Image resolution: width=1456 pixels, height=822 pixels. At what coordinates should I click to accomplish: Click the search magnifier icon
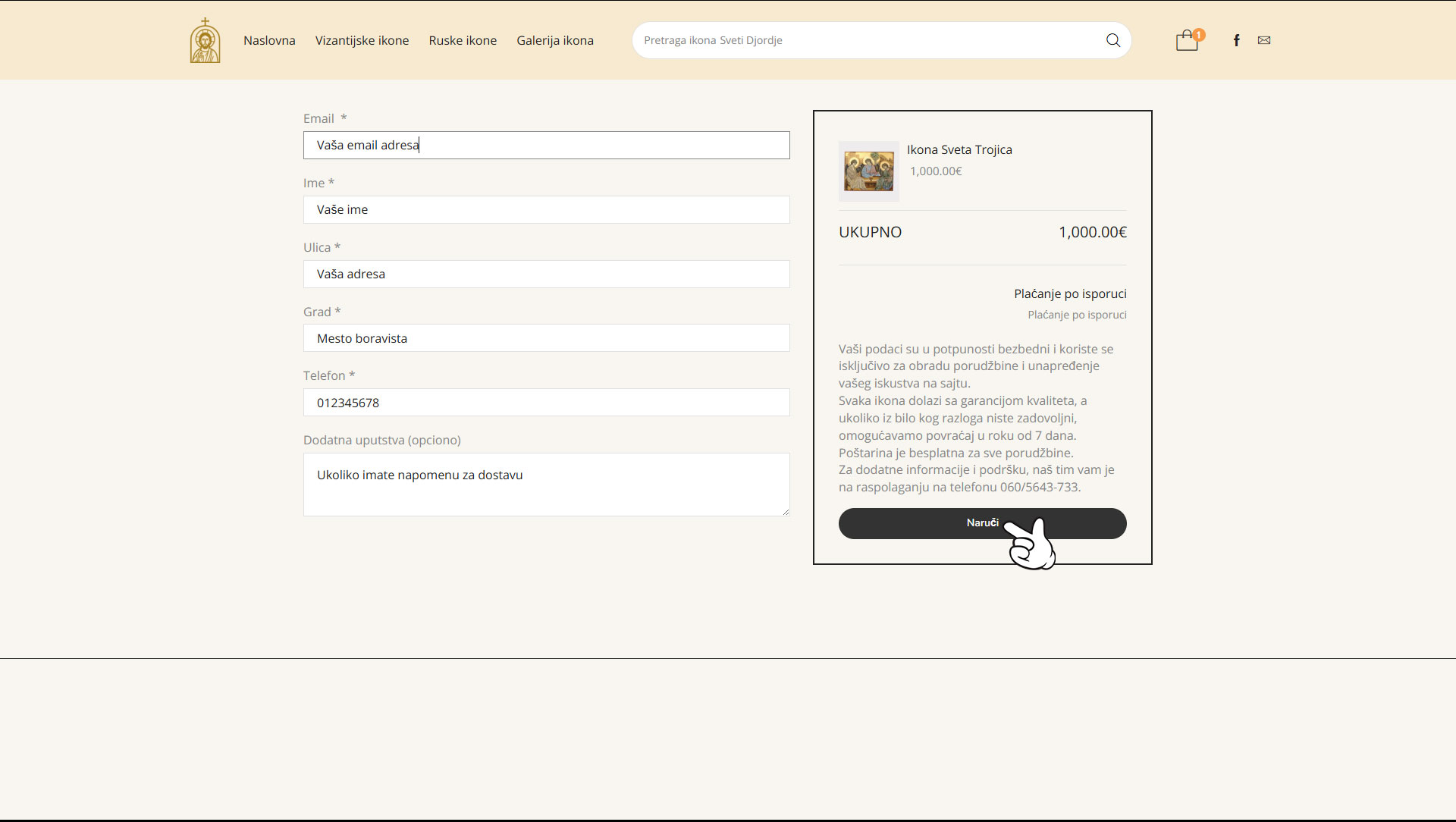[1112, 40]
